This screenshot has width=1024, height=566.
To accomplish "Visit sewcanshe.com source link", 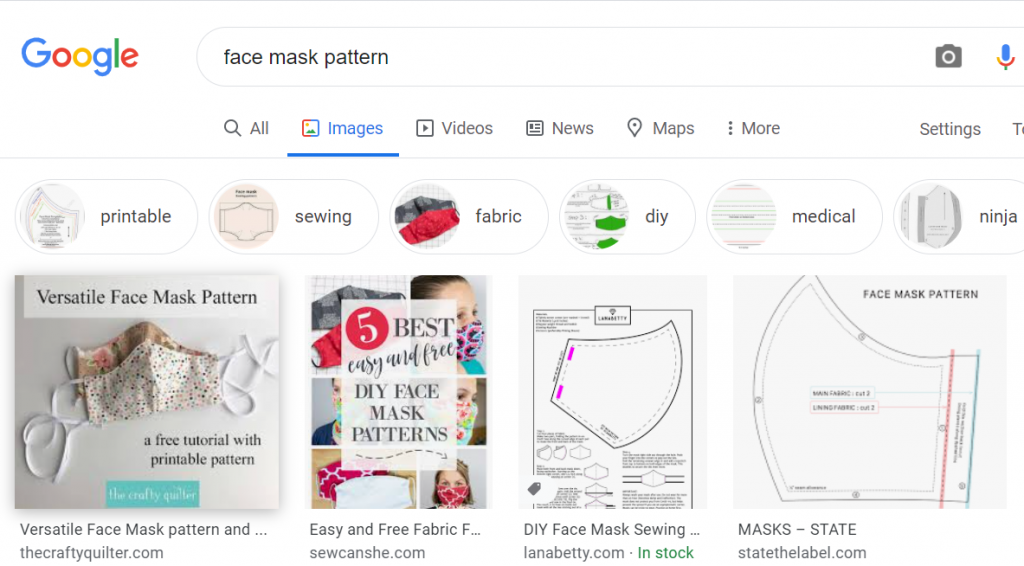I will (367, 553).
